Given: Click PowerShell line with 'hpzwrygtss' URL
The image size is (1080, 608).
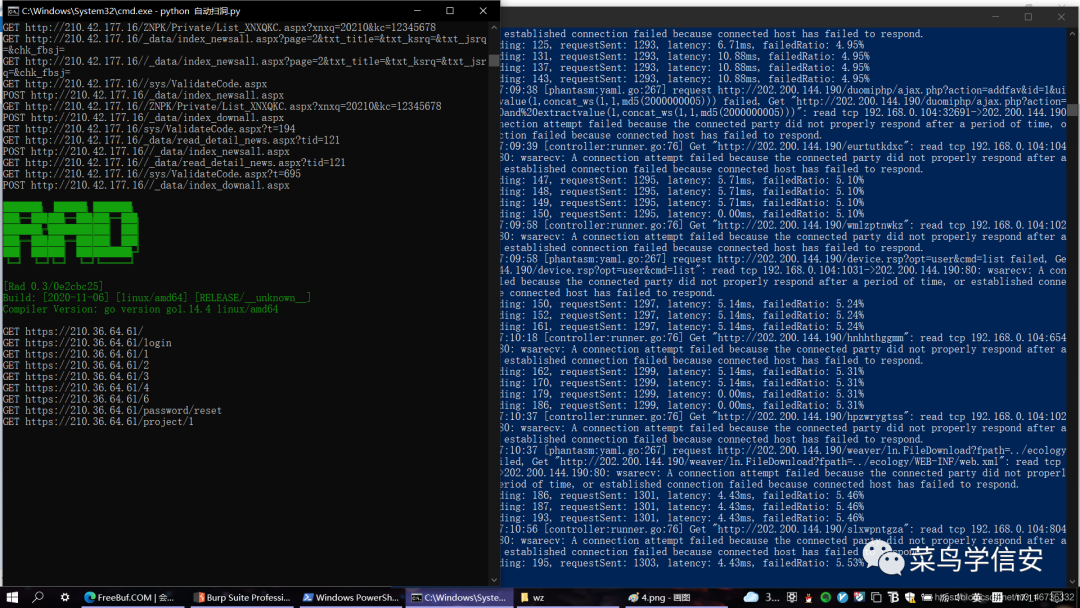Looking at the screenshot, I should [783, 417].
